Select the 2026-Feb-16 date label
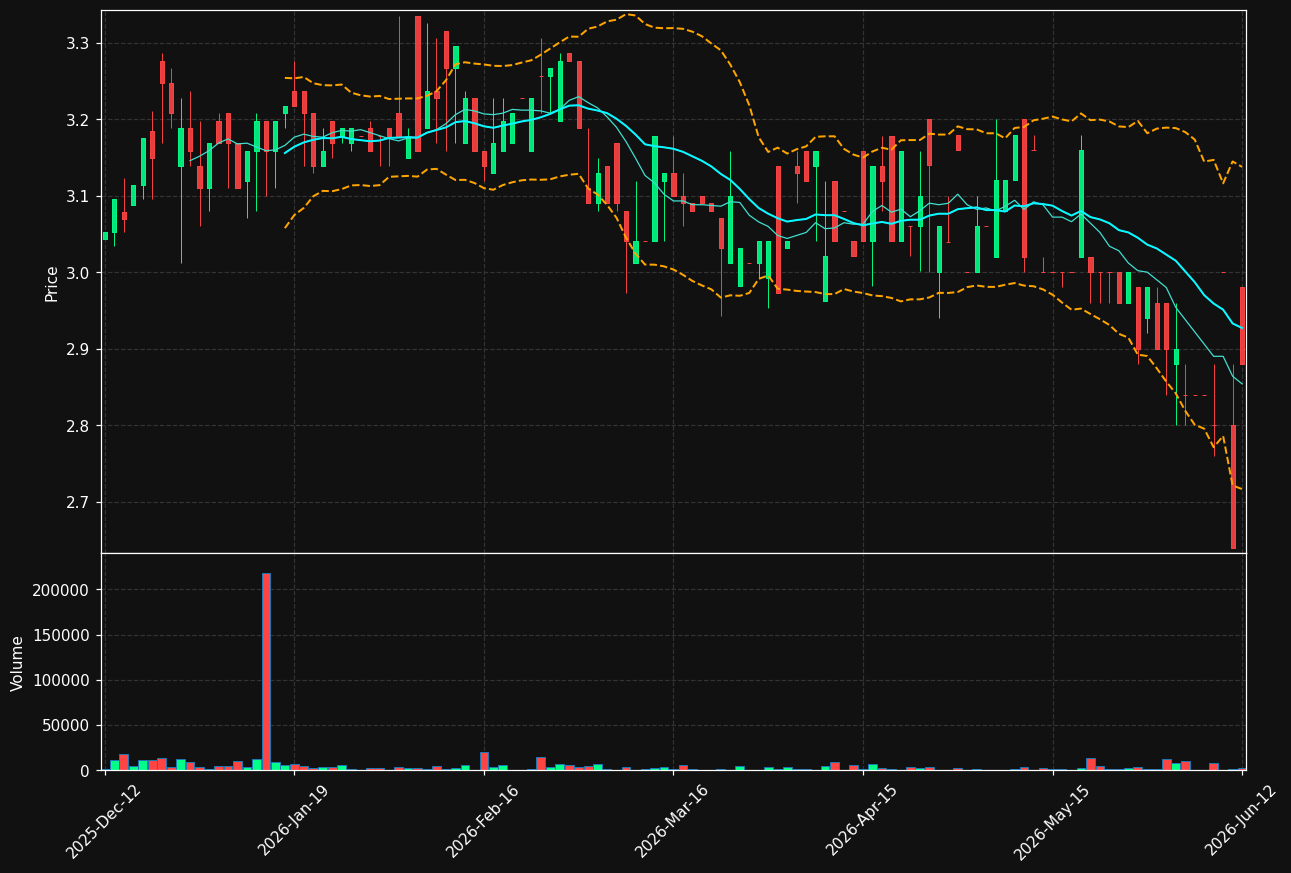The height and width of the screenshot is (873, 1291). pyautogui.click(x=482, y=821)
